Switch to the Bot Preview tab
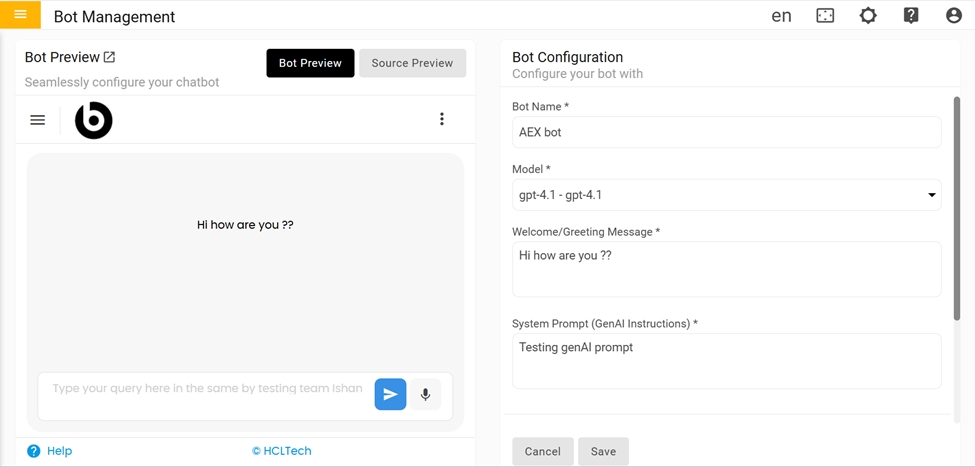 [x=310, y=63]
